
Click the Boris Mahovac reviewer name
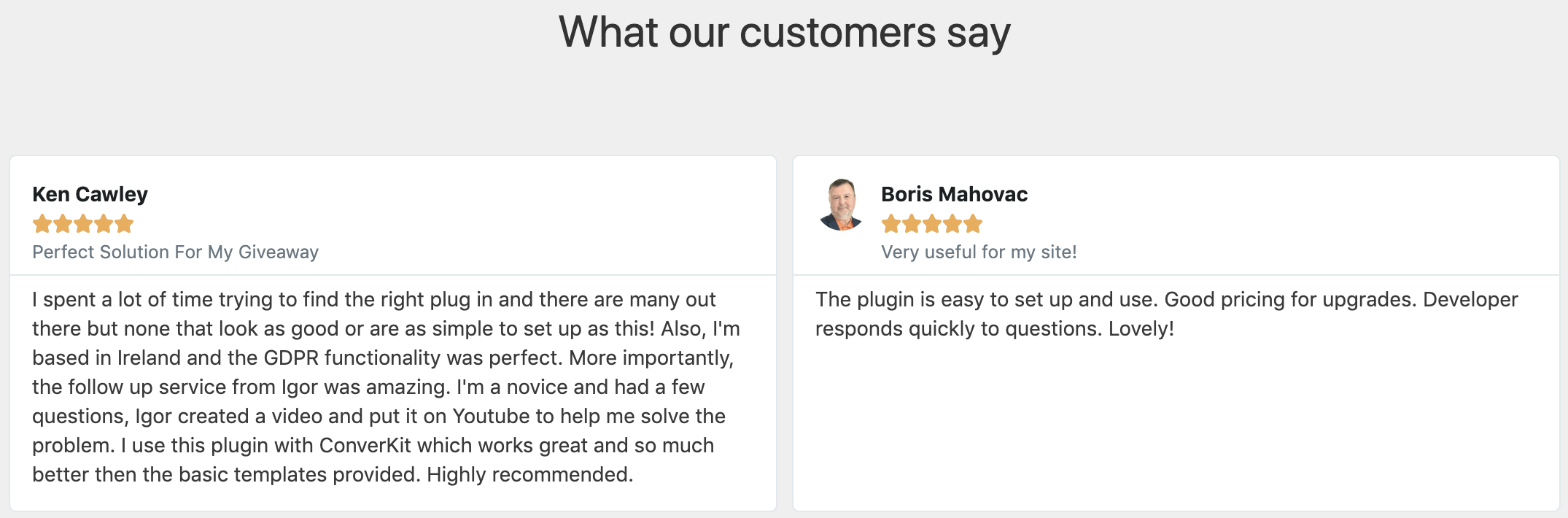click(x=954, y=194)
